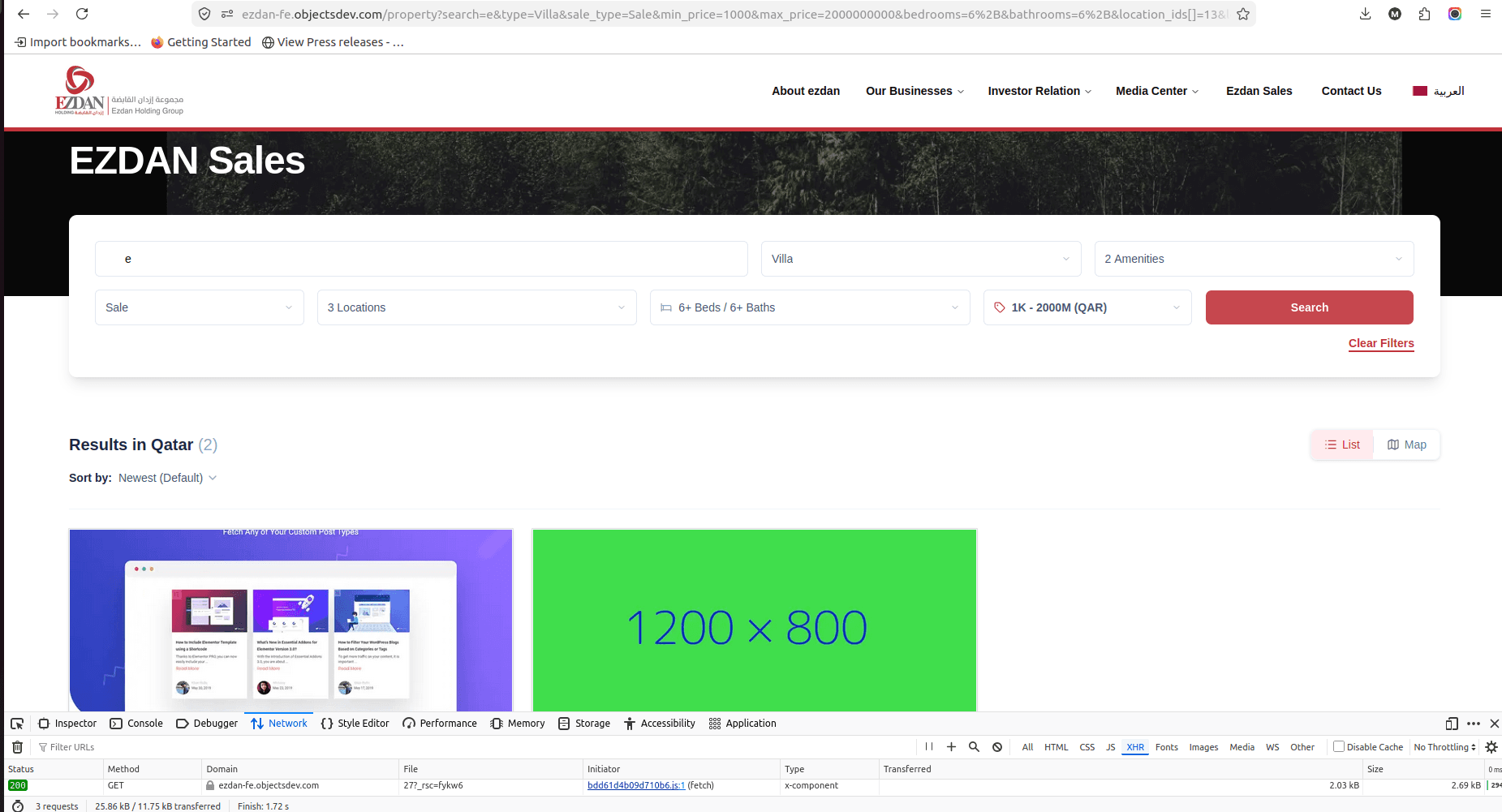
Task: Open the 1K - 2000M (QAR) price dropdown
Action: coord(1087,307)
